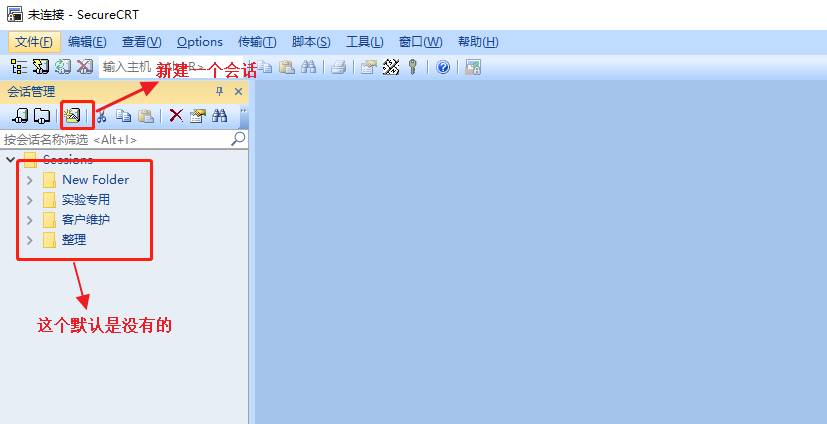Open Session Options icon in the main toolbar
This screenshot has width=827, height=424.
[369, 67]
